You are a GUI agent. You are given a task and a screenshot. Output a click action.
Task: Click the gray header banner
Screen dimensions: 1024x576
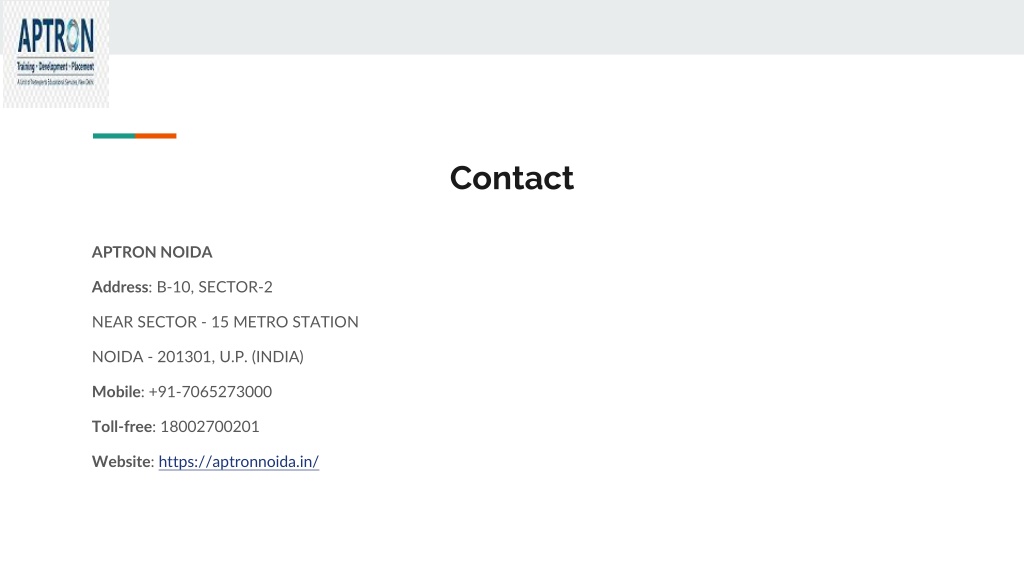pyautogui.click(x=566, y=27)
